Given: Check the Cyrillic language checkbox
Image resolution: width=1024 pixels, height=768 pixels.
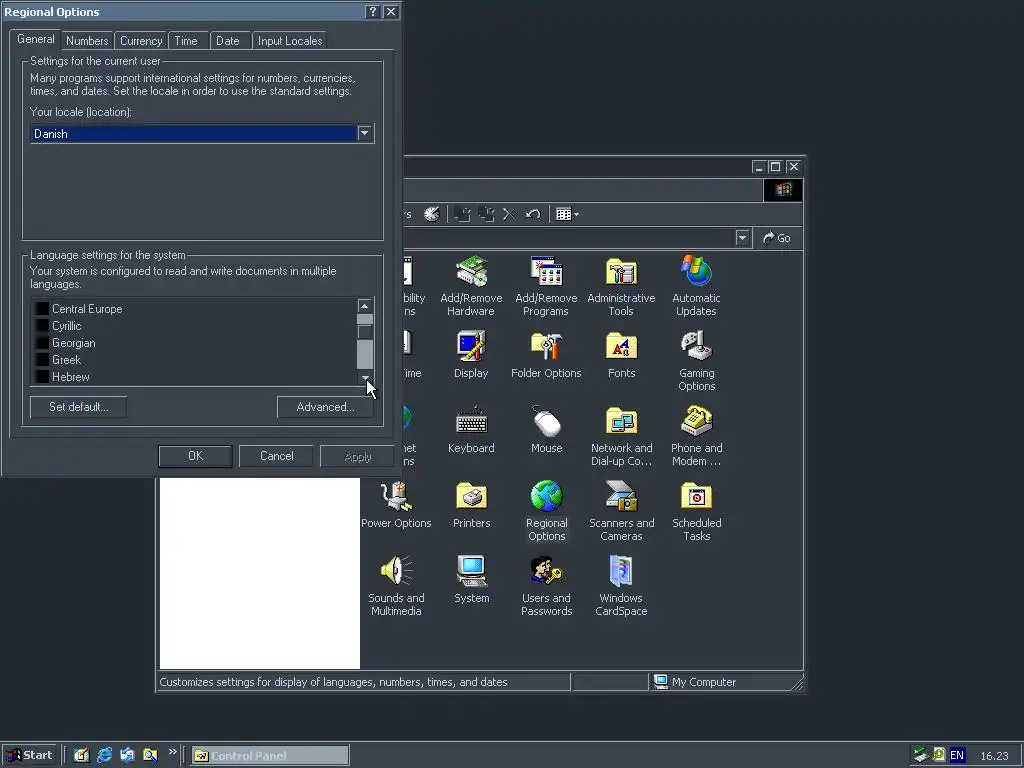Looking at the screenshot, I should (x=42, y=326).
